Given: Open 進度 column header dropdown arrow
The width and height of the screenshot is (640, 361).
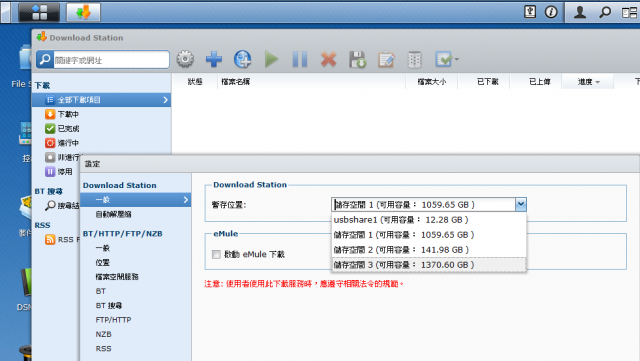Looking at the screenshot, I should 598,82.
